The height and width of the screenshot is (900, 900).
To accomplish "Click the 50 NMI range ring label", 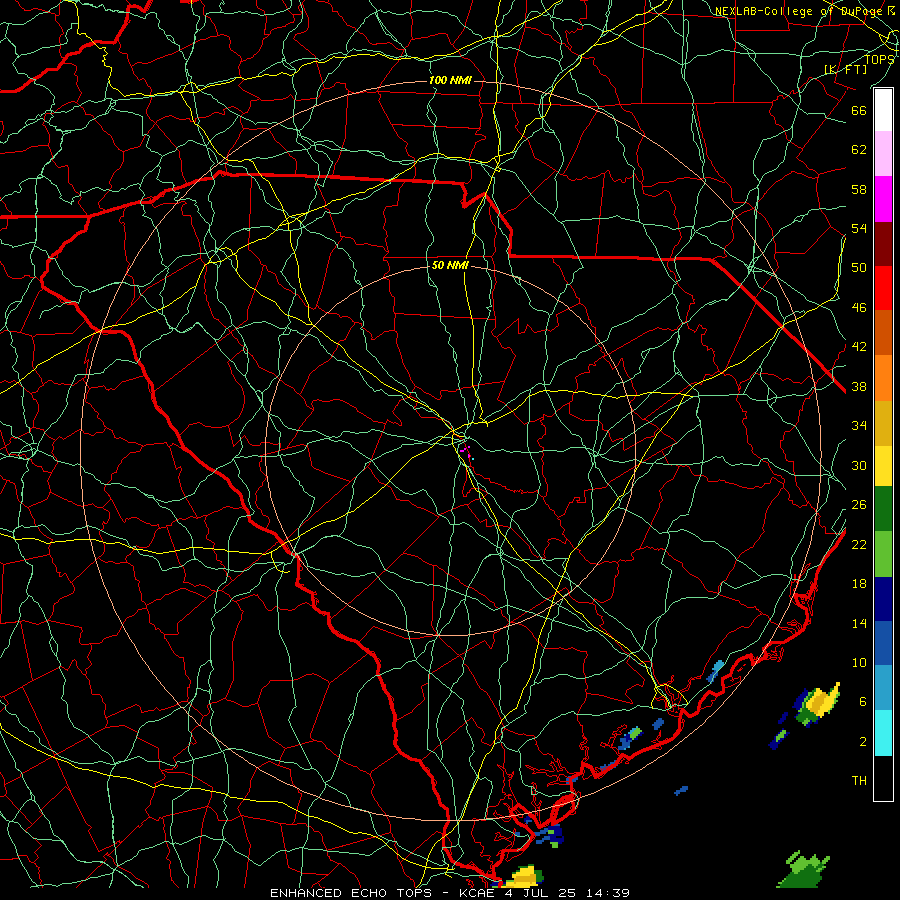I will coord(451,265).
